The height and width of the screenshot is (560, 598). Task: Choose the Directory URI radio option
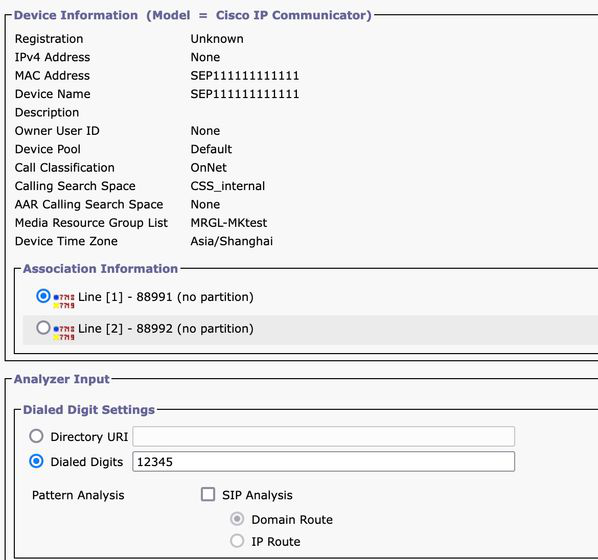tap(36, 436)
